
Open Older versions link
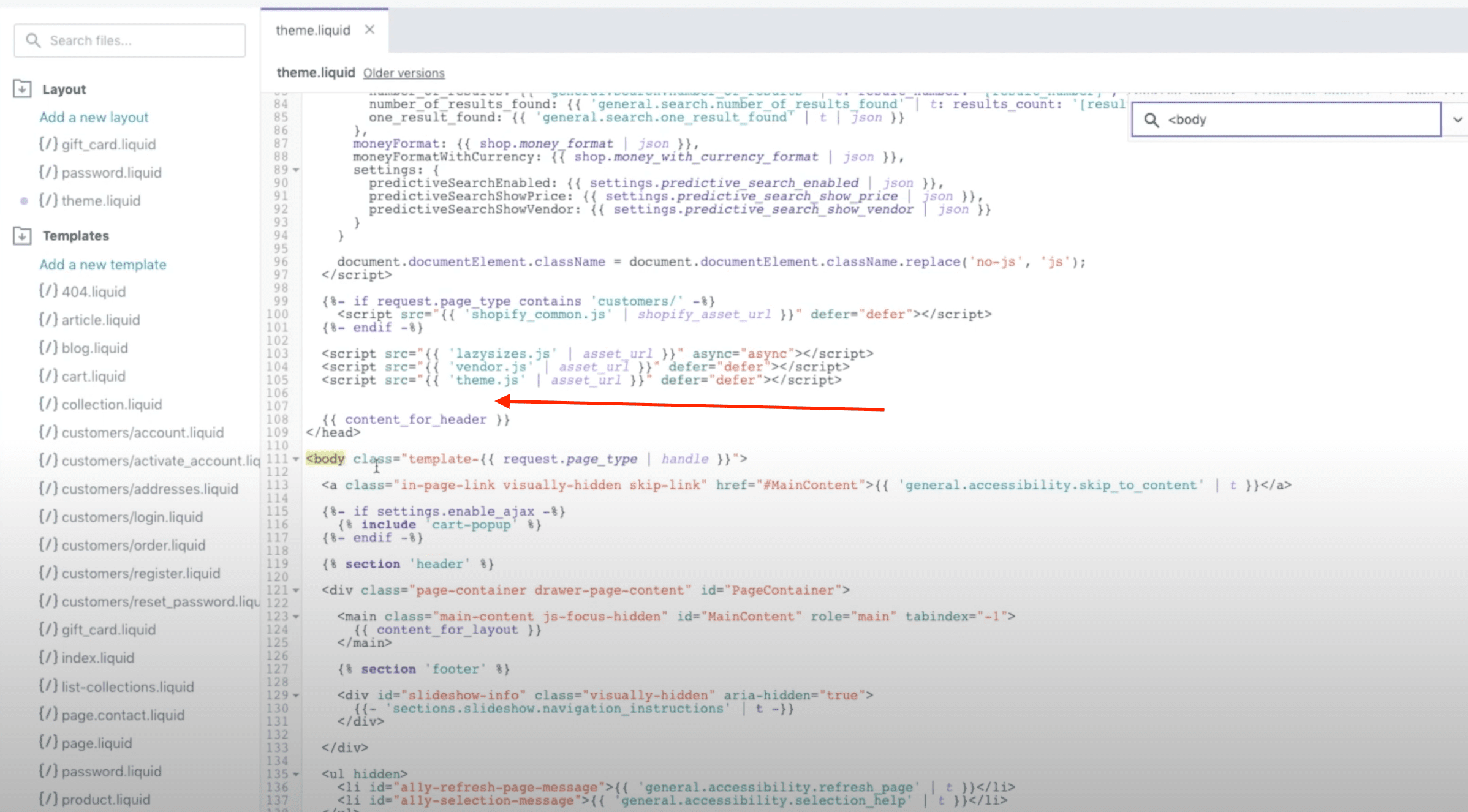point(404,73)
